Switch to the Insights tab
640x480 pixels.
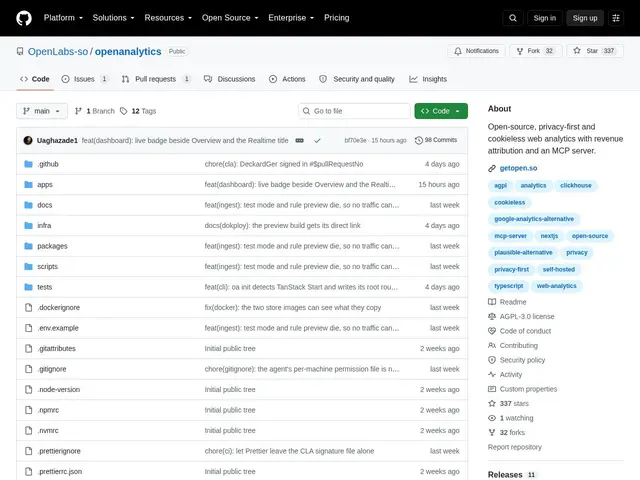click(428, 79)
